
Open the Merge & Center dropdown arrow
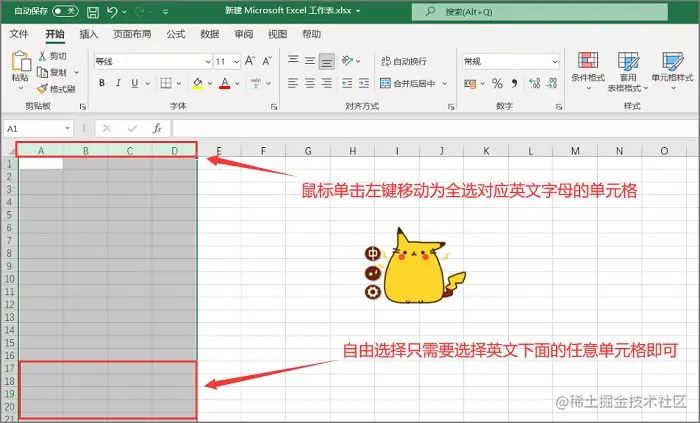point(445,83)
